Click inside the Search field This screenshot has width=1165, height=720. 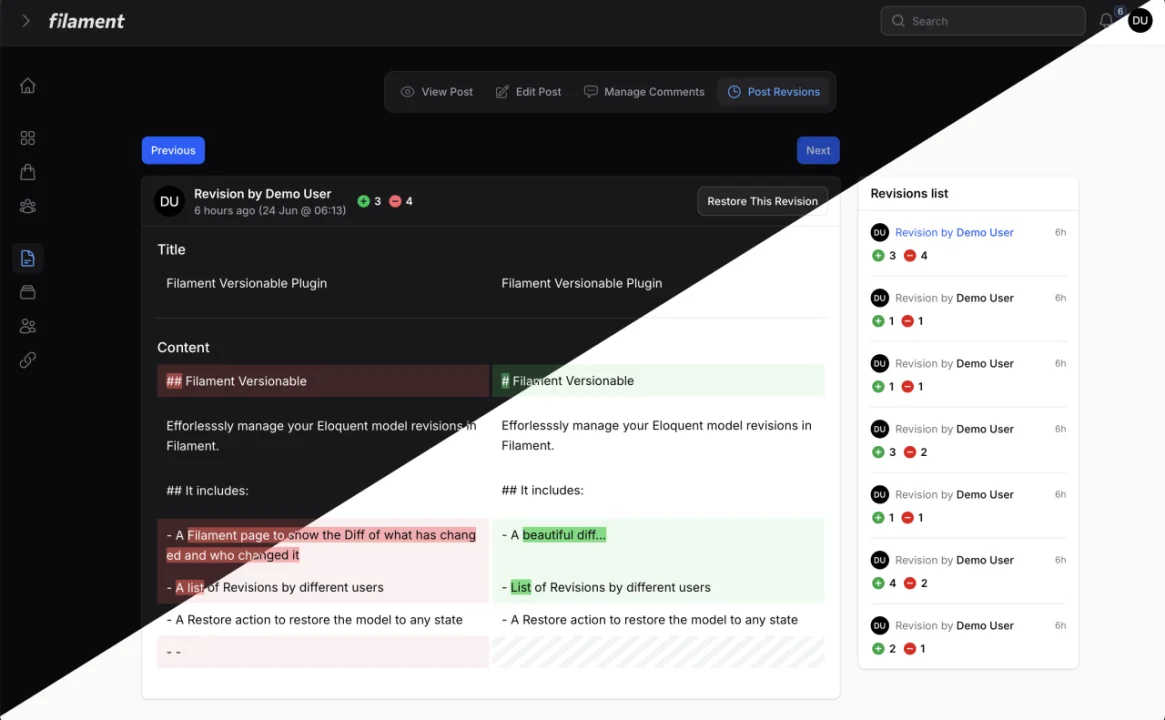(x=981, y=20)
